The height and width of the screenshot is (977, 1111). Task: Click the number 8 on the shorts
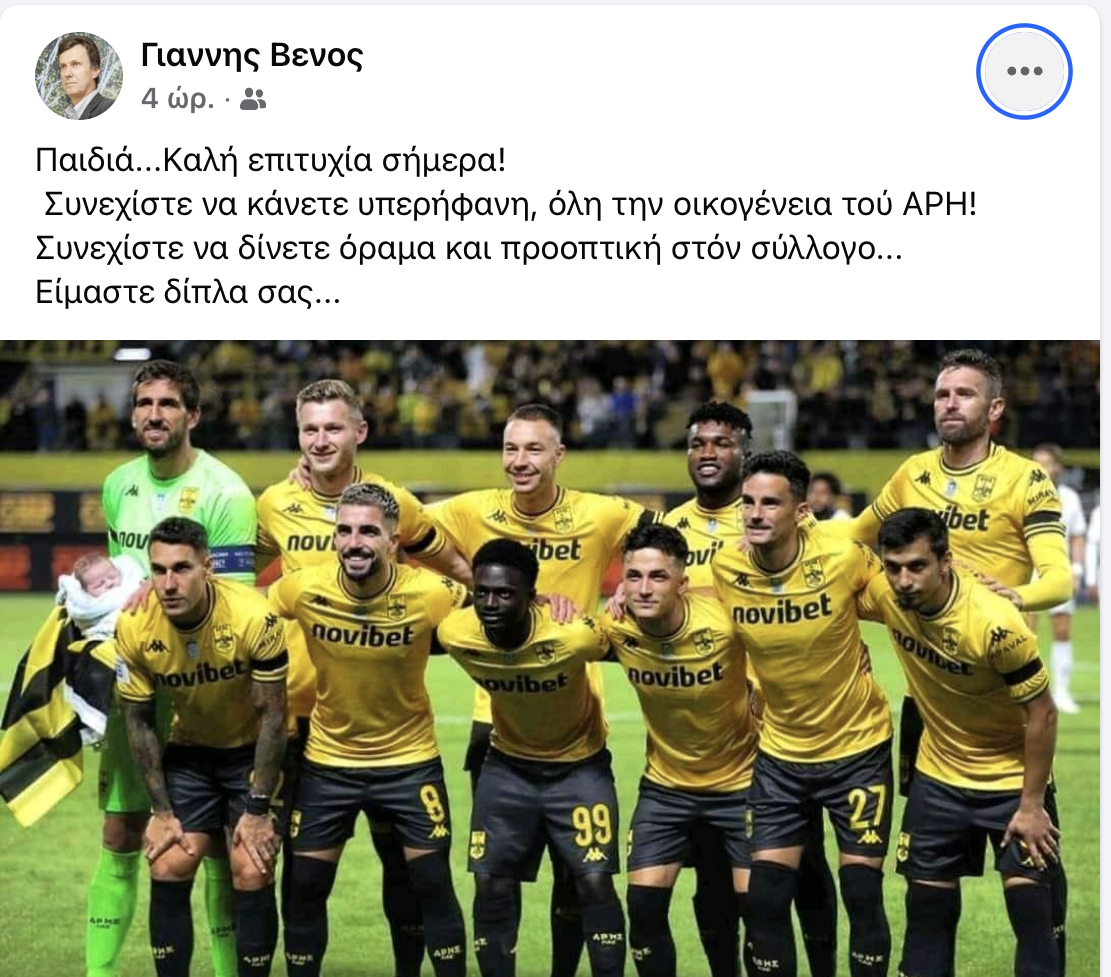(x=431, y=803)
